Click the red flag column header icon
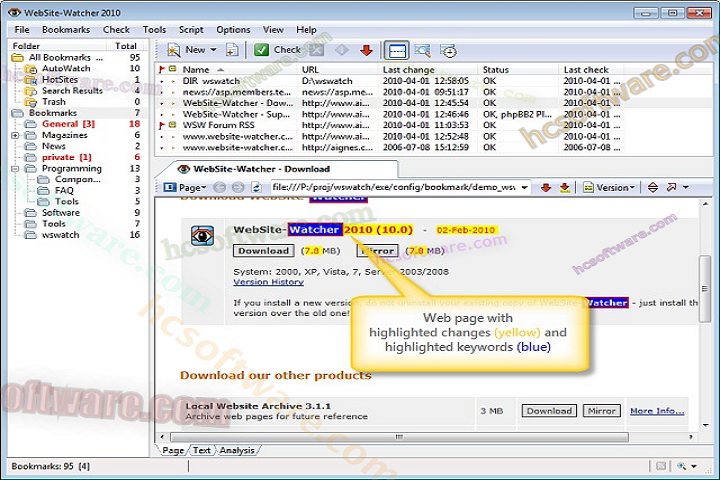The image size is (720, 480). click(161, 70)
